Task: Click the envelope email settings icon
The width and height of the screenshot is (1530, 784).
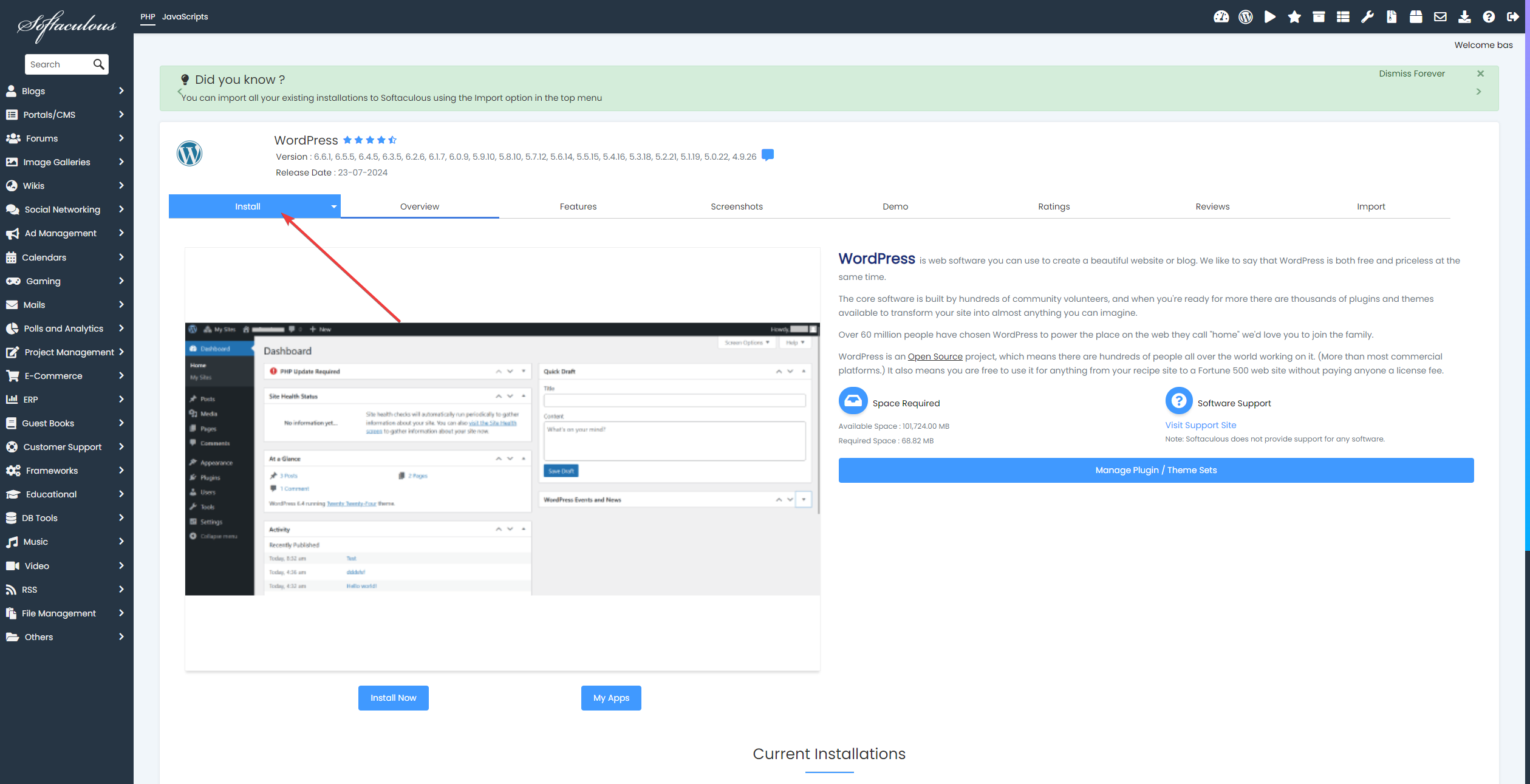Action: (1440, 17)
